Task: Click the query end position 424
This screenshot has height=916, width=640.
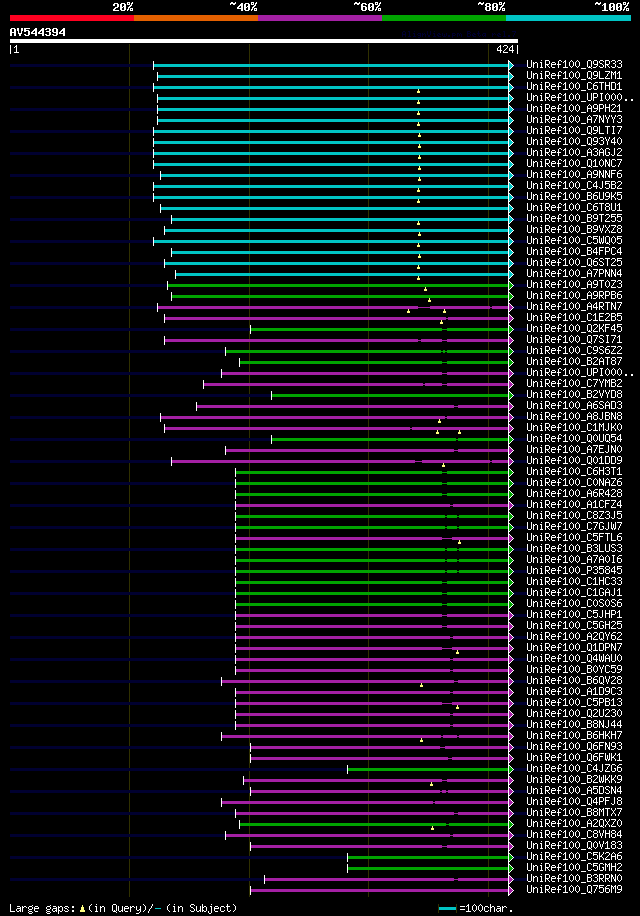Action: click(505, 50)
